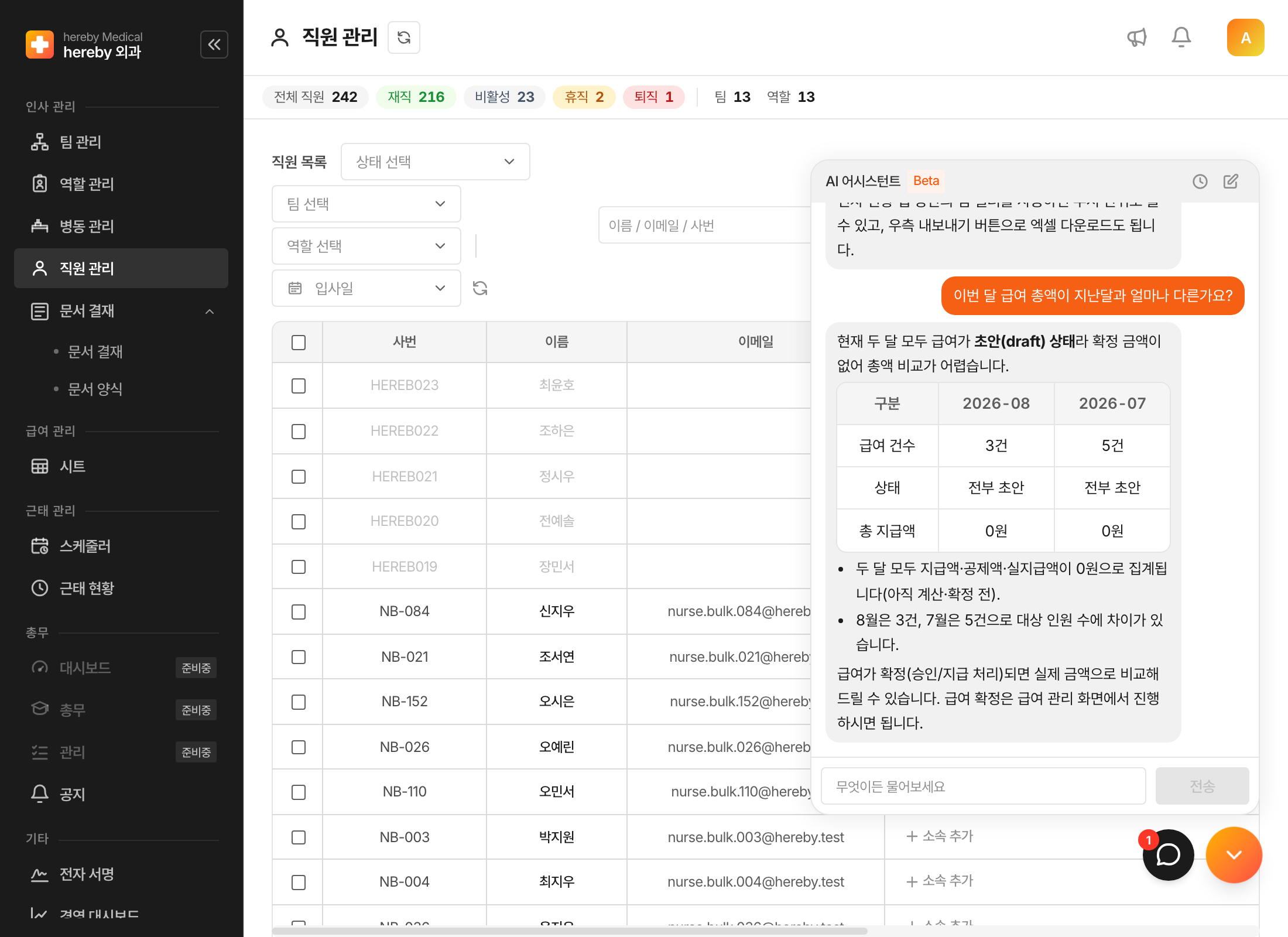Open 팀 관리 in the sidebar
Viewport: 1288px width, 937px height.
(x=121, y=142)
